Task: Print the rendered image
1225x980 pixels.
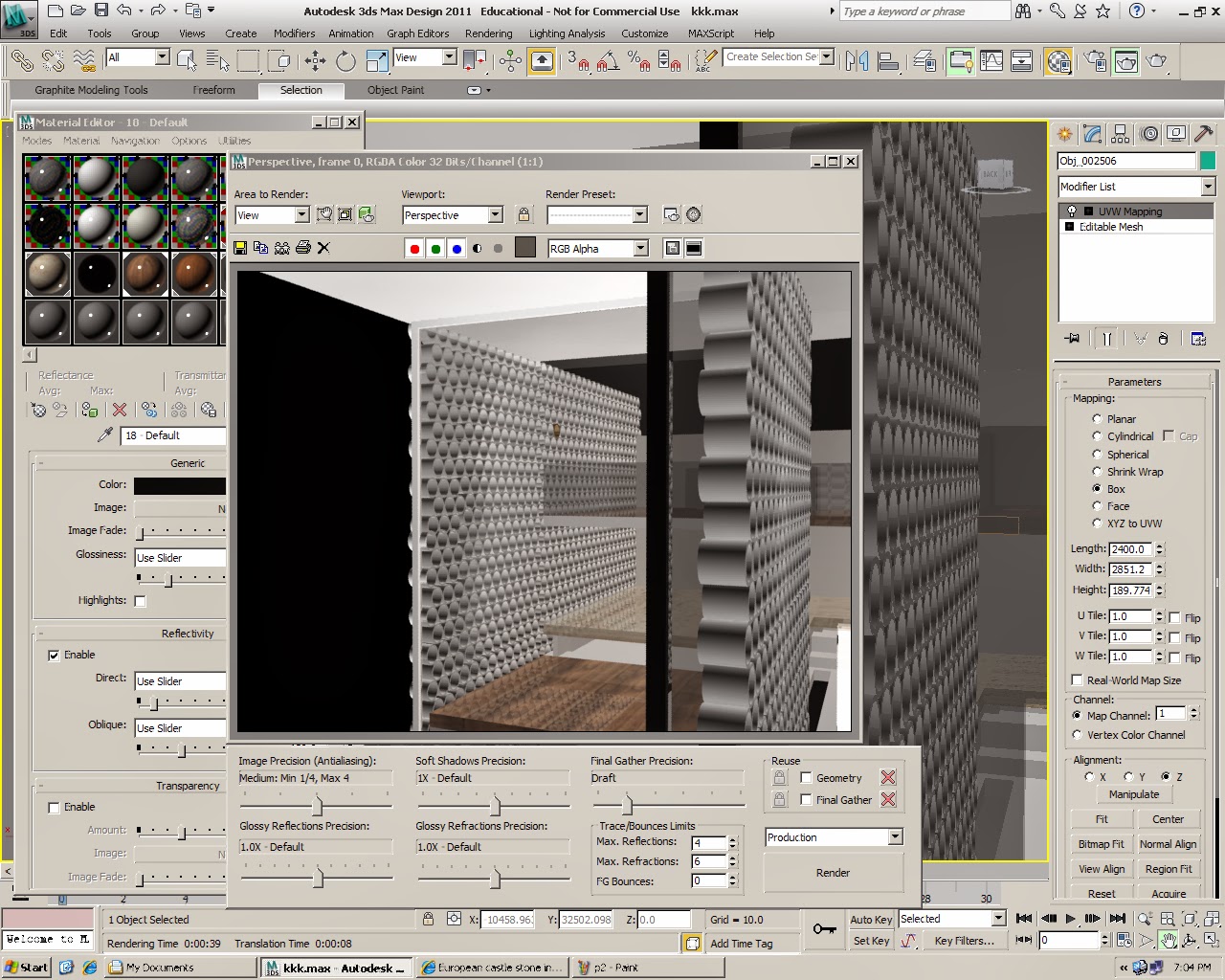Action: pyautogui.click(x=303, y=248)
